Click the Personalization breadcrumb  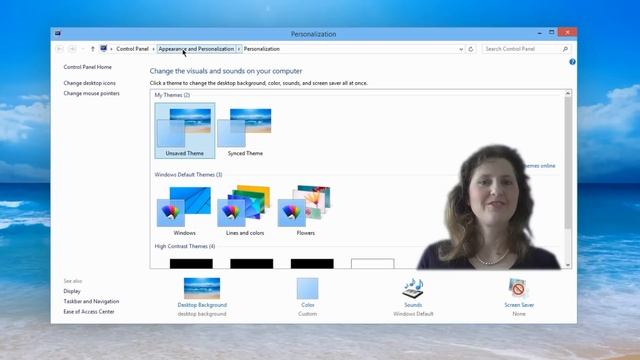point(262,49)
